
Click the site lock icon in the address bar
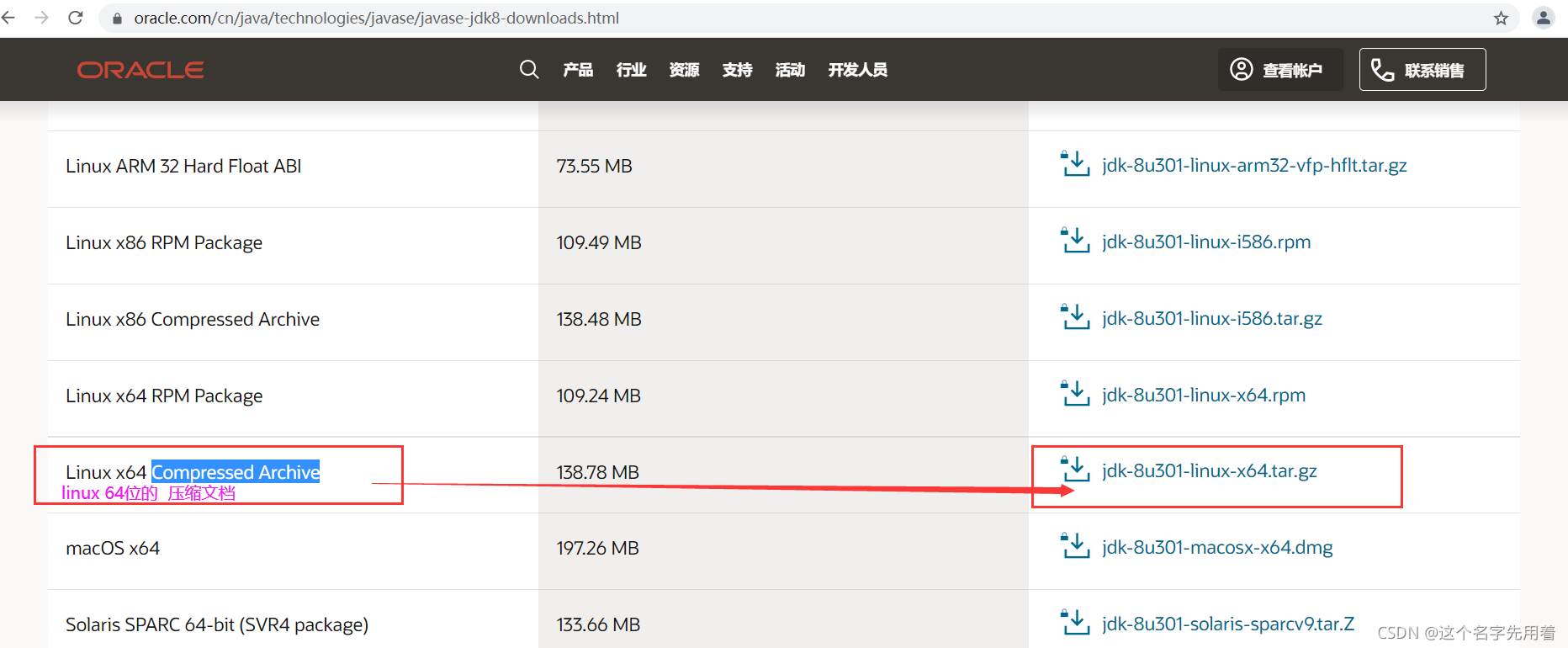[118, 19]
